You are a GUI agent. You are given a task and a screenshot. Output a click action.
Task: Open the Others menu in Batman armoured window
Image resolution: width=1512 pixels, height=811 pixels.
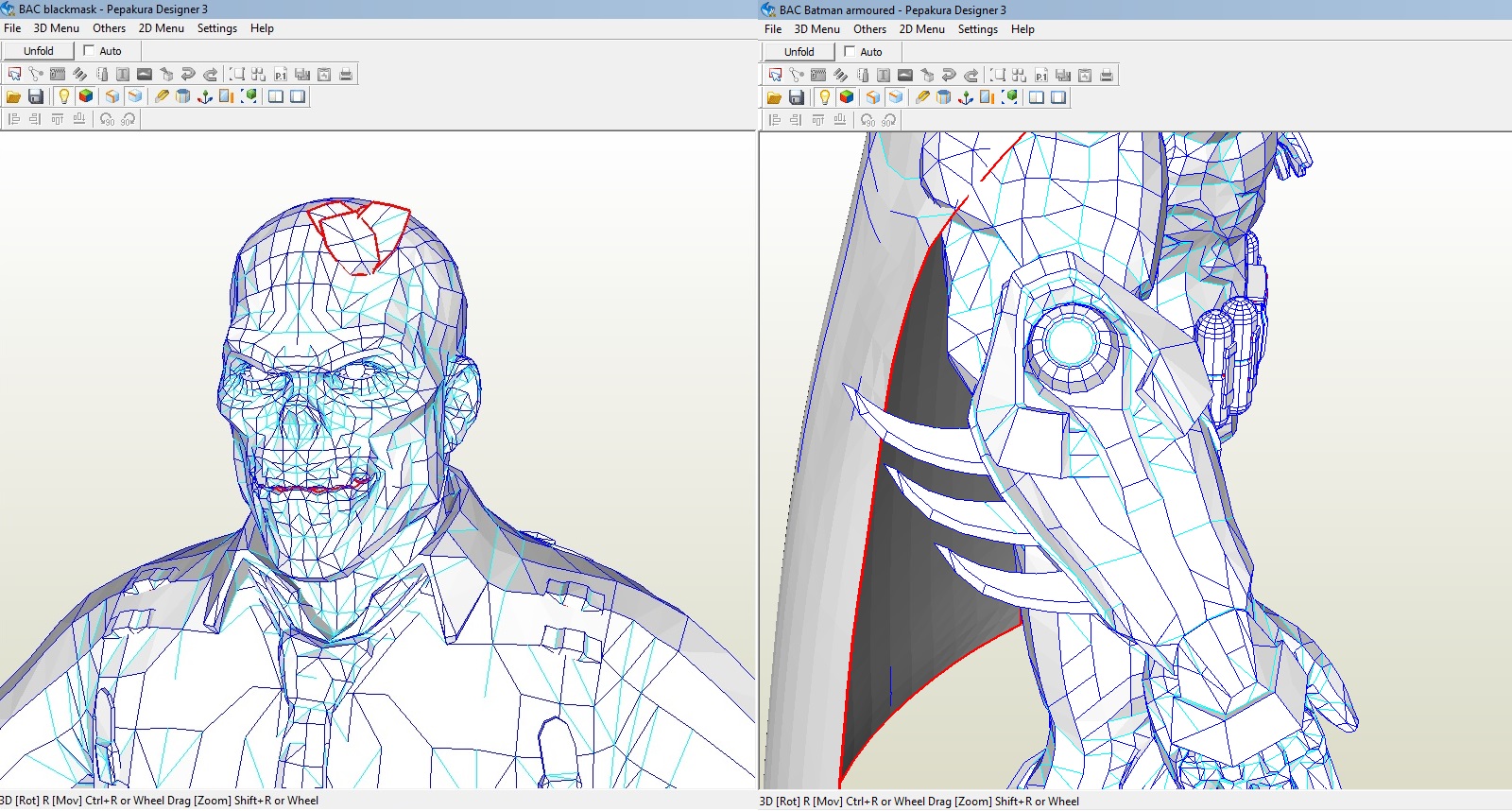[x=869, y=29]
